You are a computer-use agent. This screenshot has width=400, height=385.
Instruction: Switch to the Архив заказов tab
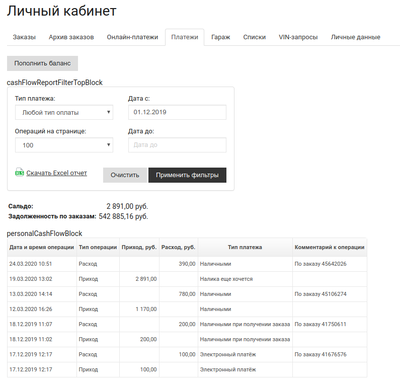click(x=71, y=37)
